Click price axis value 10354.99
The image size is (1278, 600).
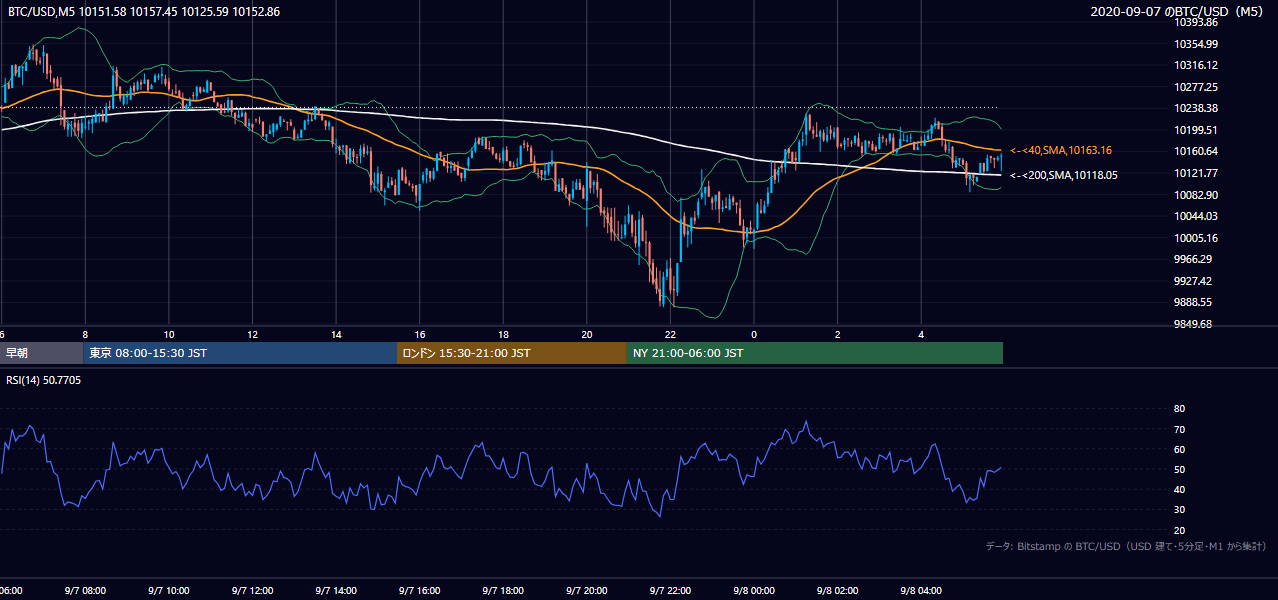tap(1196, 44)
